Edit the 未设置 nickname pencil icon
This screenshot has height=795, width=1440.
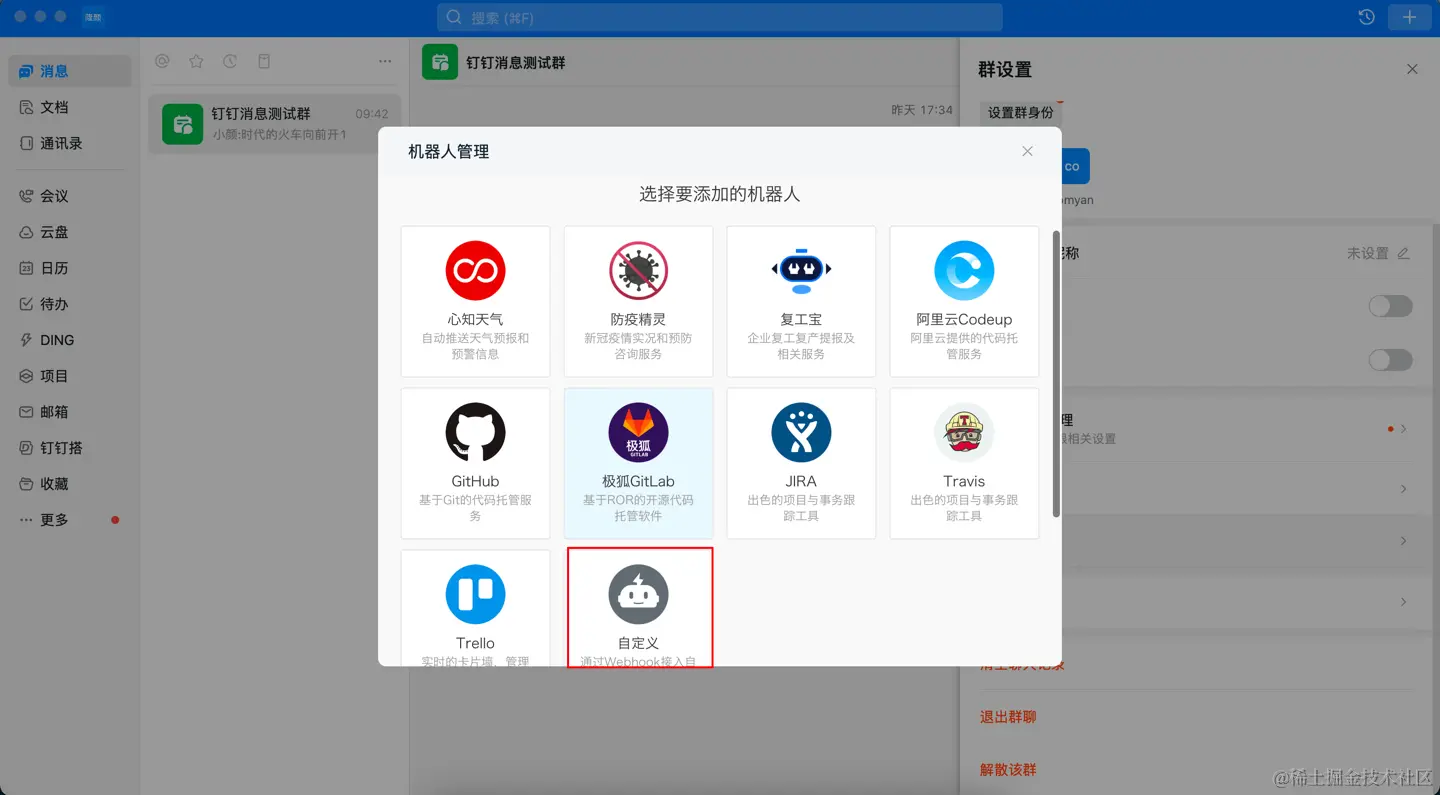pos(1403,253)
